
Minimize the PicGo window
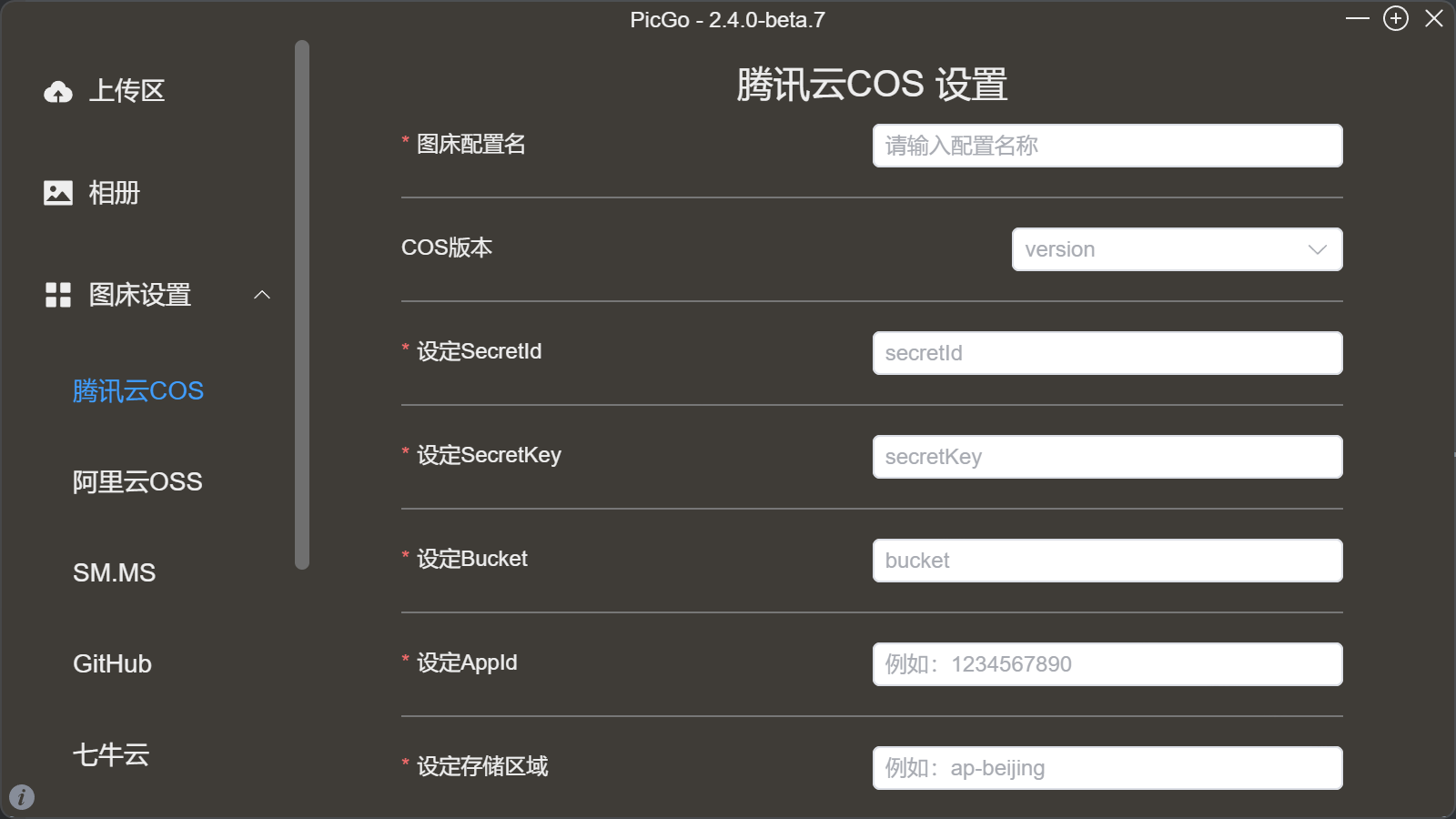tap(1357, 19)
